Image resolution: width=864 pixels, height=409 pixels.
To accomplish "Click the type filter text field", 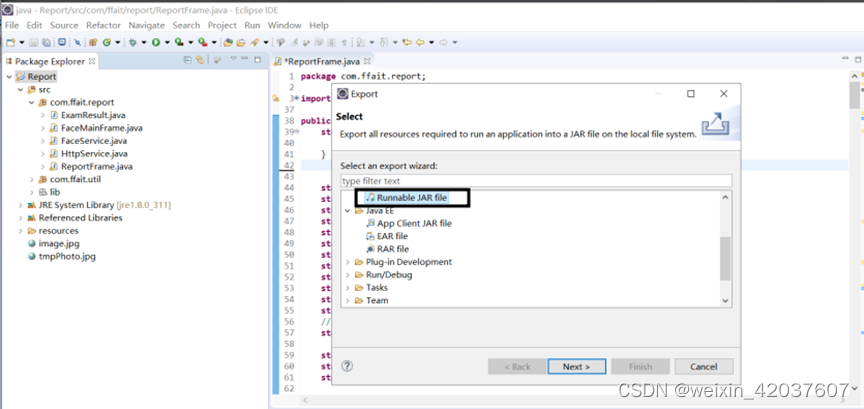I will pyautogui.click(x=536, y=181).
